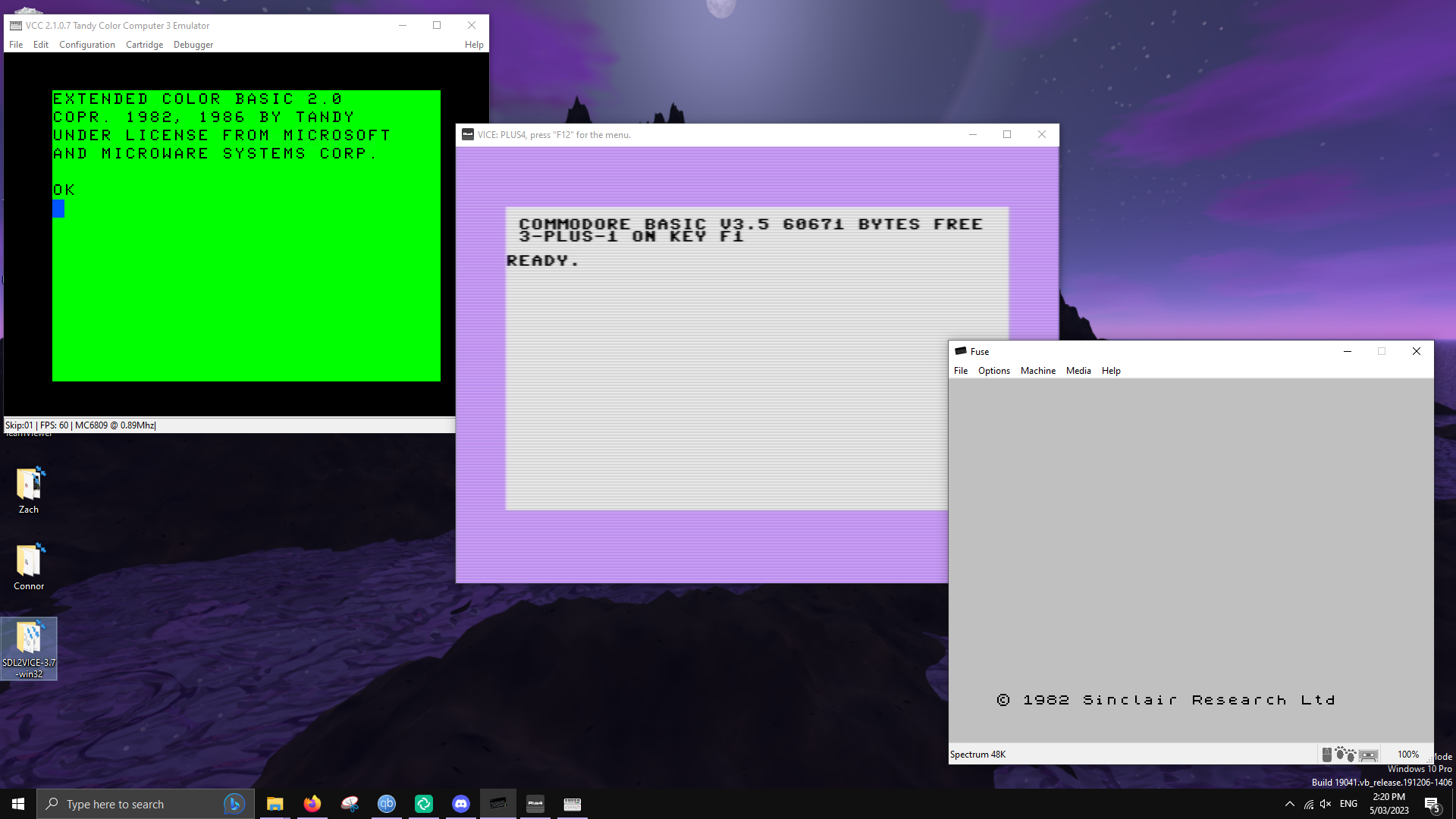Minimize the VICE PLUS4 window
This screenshot has width=1456, height=819.
tap(972, 134)
